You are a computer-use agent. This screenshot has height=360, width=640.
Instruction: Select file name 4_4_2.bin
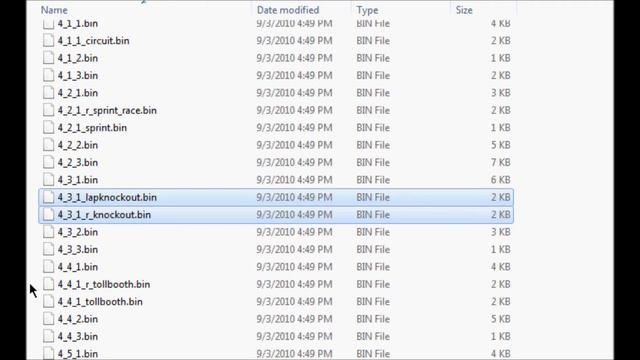click(78, 319)
